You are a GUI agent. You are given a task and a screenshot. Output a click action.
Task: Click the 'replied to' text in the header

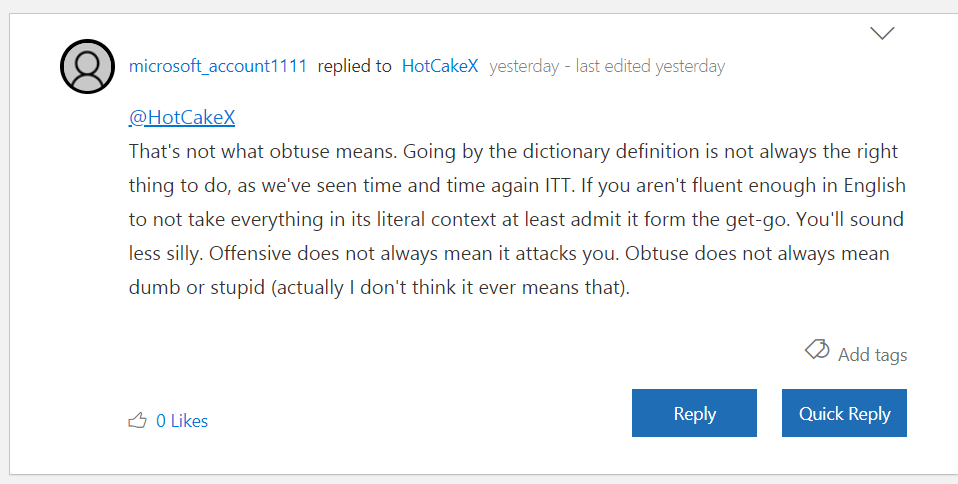(354, 66)
